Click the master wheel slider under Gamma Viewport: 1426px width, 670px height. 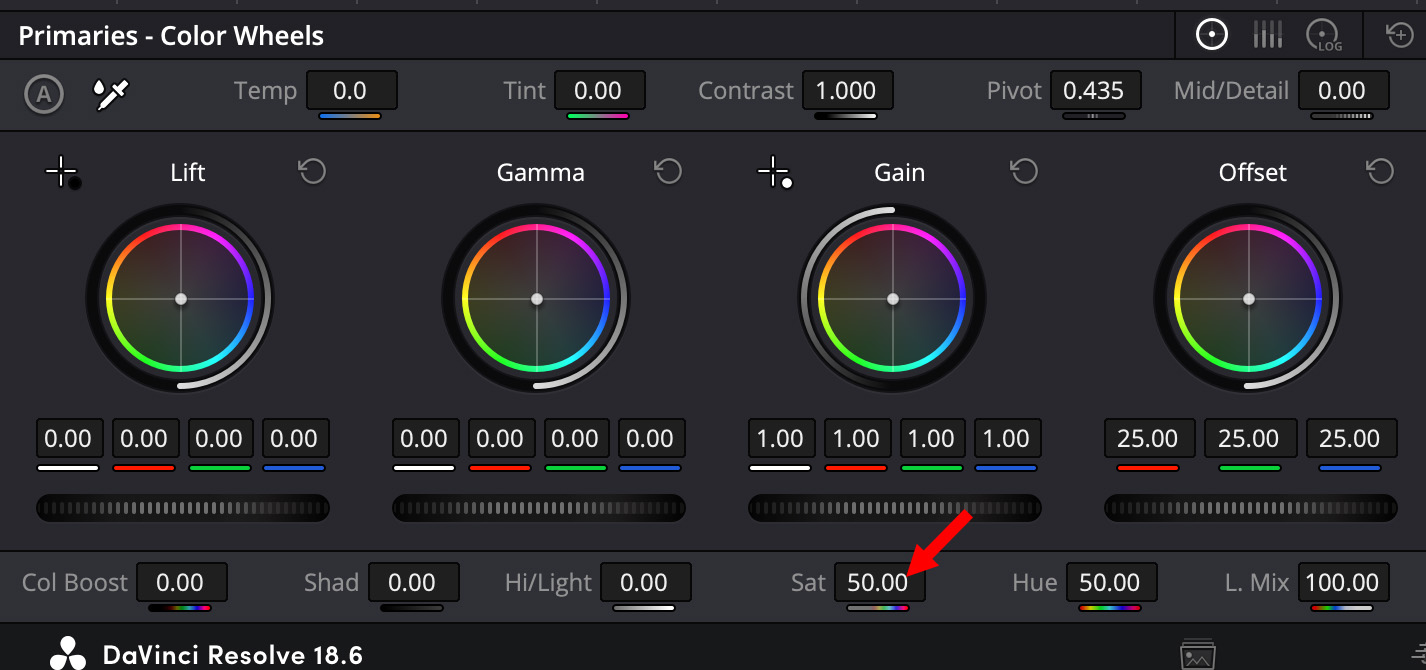[x=538, y=508]
